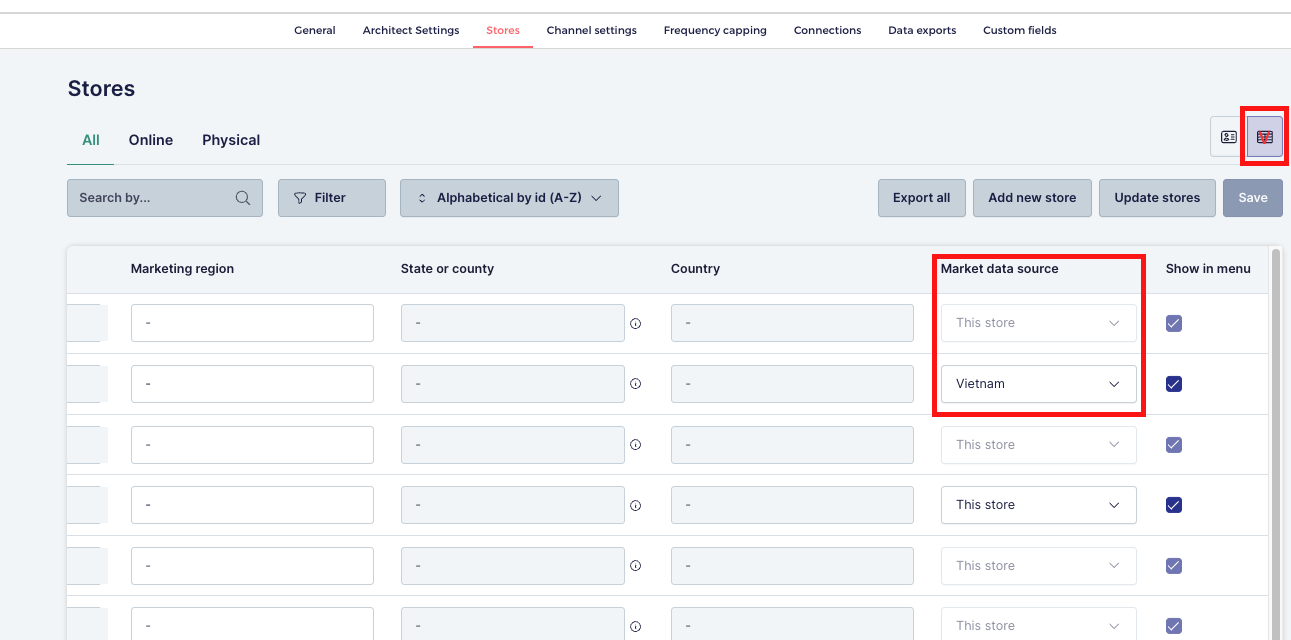This screenshot has width=1291, height=640.
Task: Open the General settings tab
Action: pos(315,30)
